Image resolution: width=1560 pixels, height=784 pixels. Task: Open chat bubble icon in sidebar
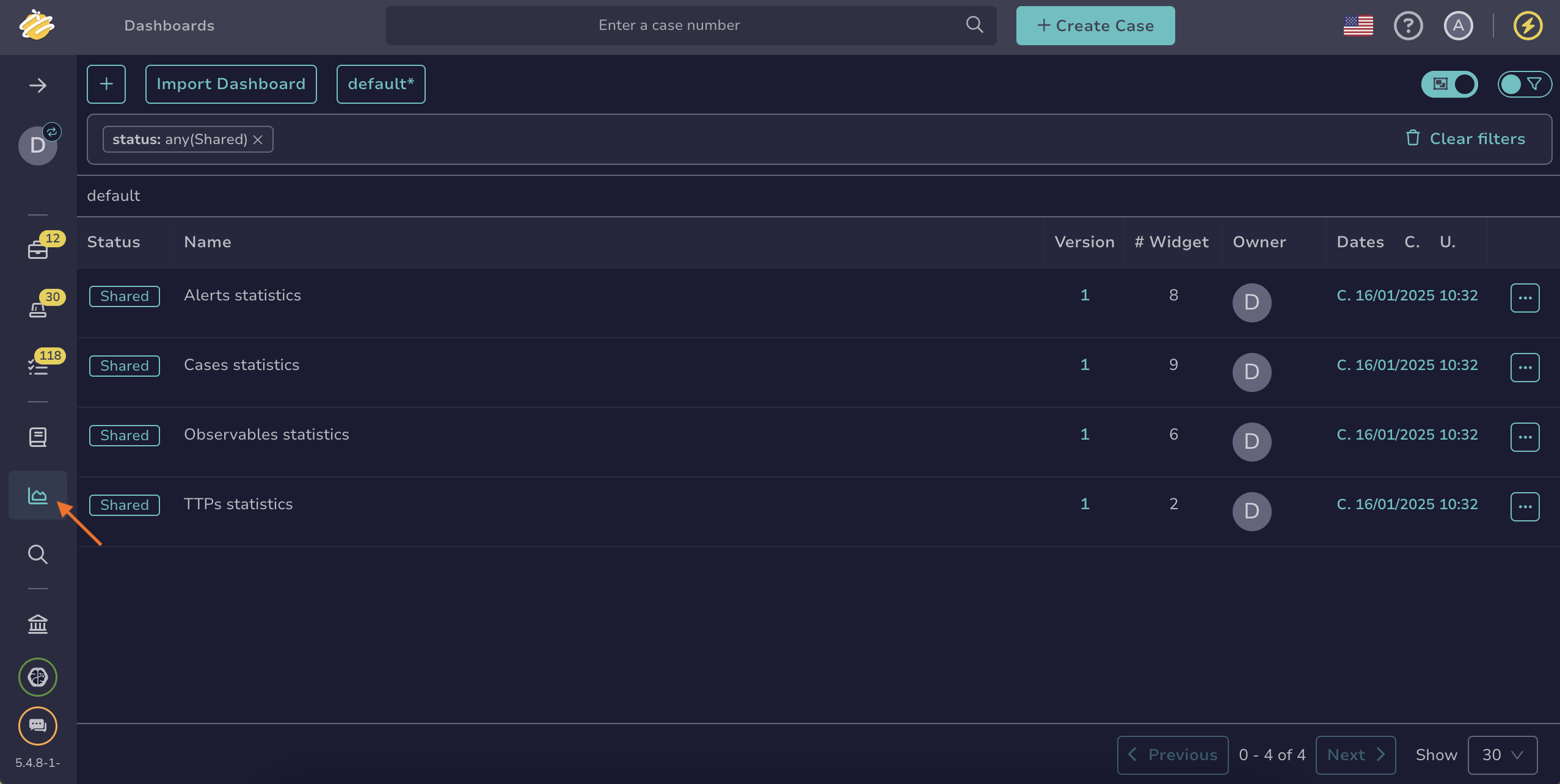pyautogui.click(x=38, y=726)
